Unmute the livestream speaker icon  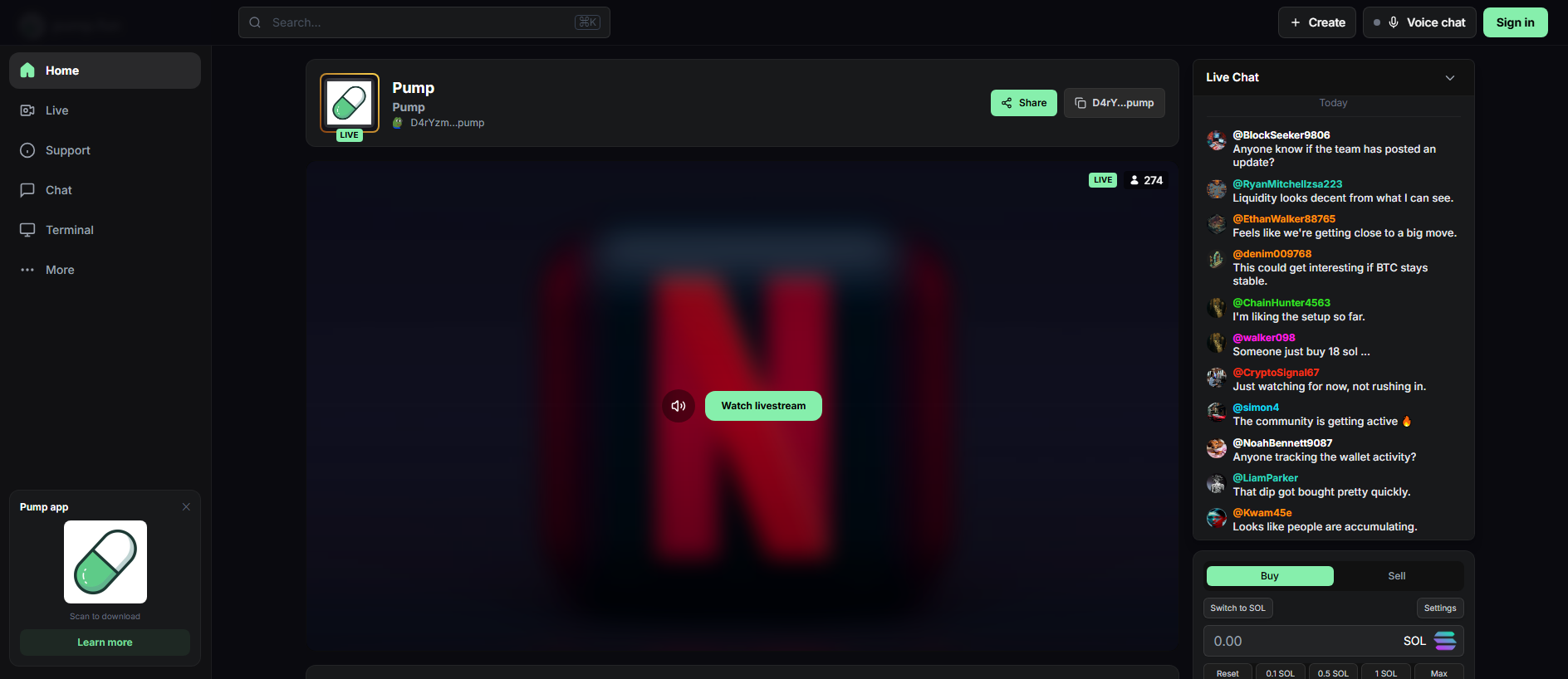(x=679, y=406)
